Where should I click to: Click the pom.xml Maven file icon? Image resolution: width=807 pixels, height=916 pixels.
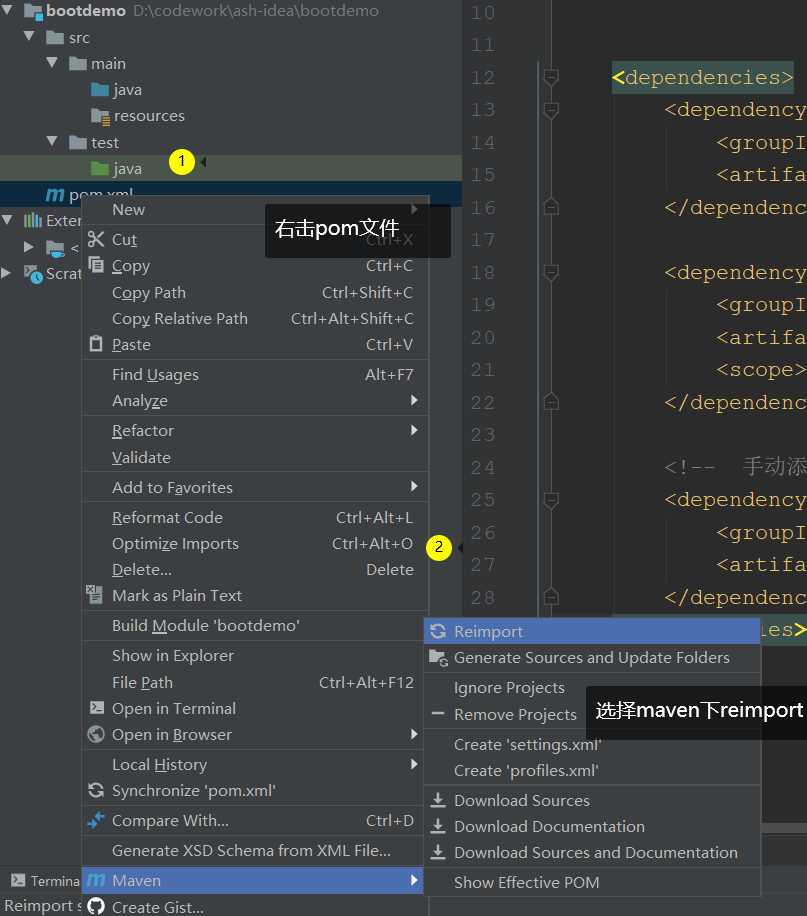pyautogui.click(x=54, y=194)
